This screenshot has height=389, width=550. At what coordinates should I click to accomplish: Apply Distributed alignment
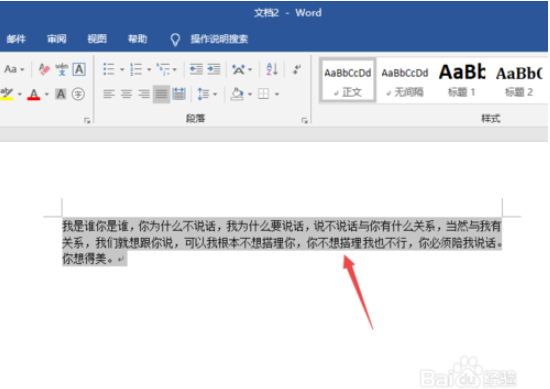coord(179,94)
